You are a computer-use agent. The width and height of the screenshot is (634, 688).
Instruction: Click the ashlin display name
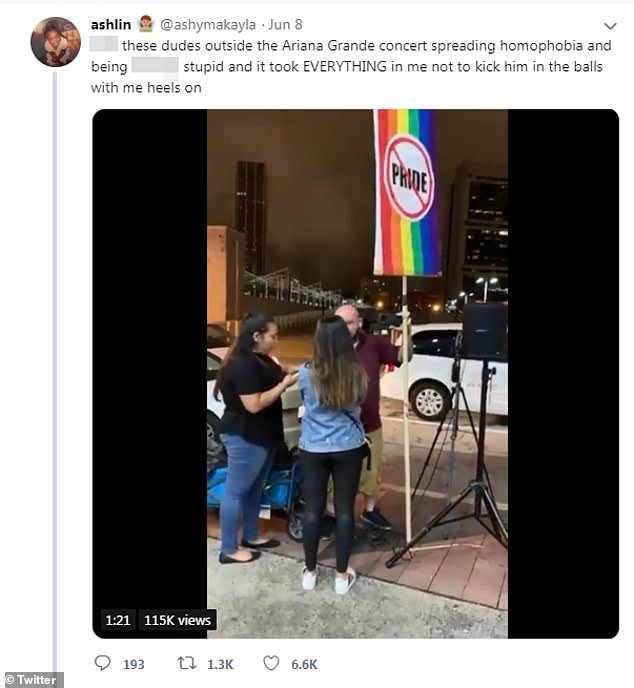pos(111,25)
